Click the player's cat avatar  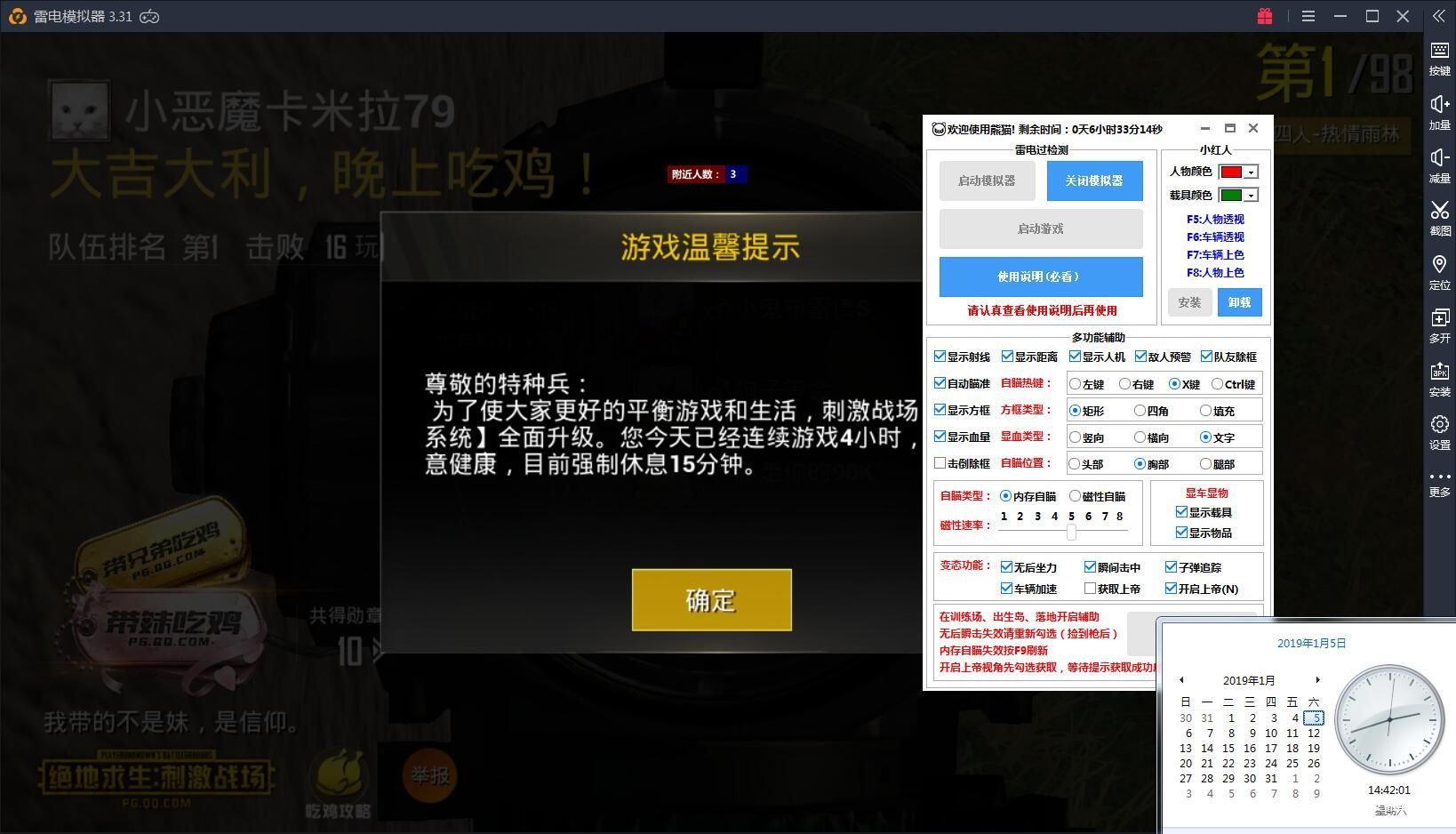80,112
